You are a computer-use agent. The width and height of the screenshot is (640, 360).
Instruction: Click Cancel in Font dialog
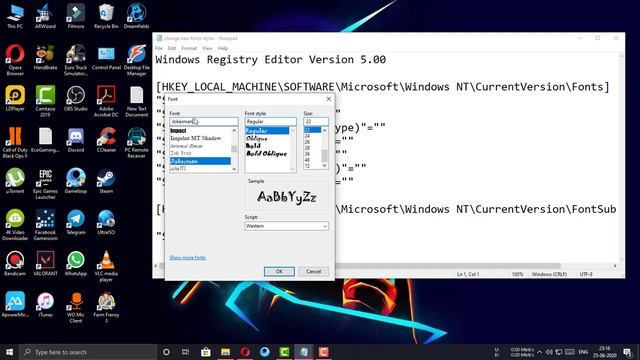click(x=313, y=271)
